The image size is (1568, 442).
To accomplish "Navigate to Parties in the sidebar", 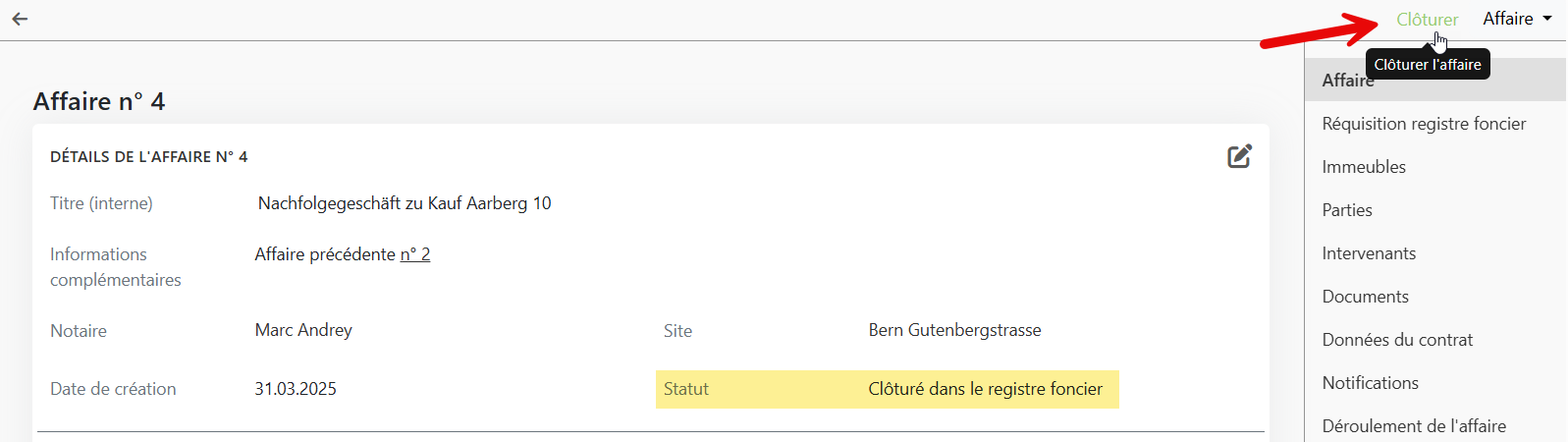I will pos(1347,210).
